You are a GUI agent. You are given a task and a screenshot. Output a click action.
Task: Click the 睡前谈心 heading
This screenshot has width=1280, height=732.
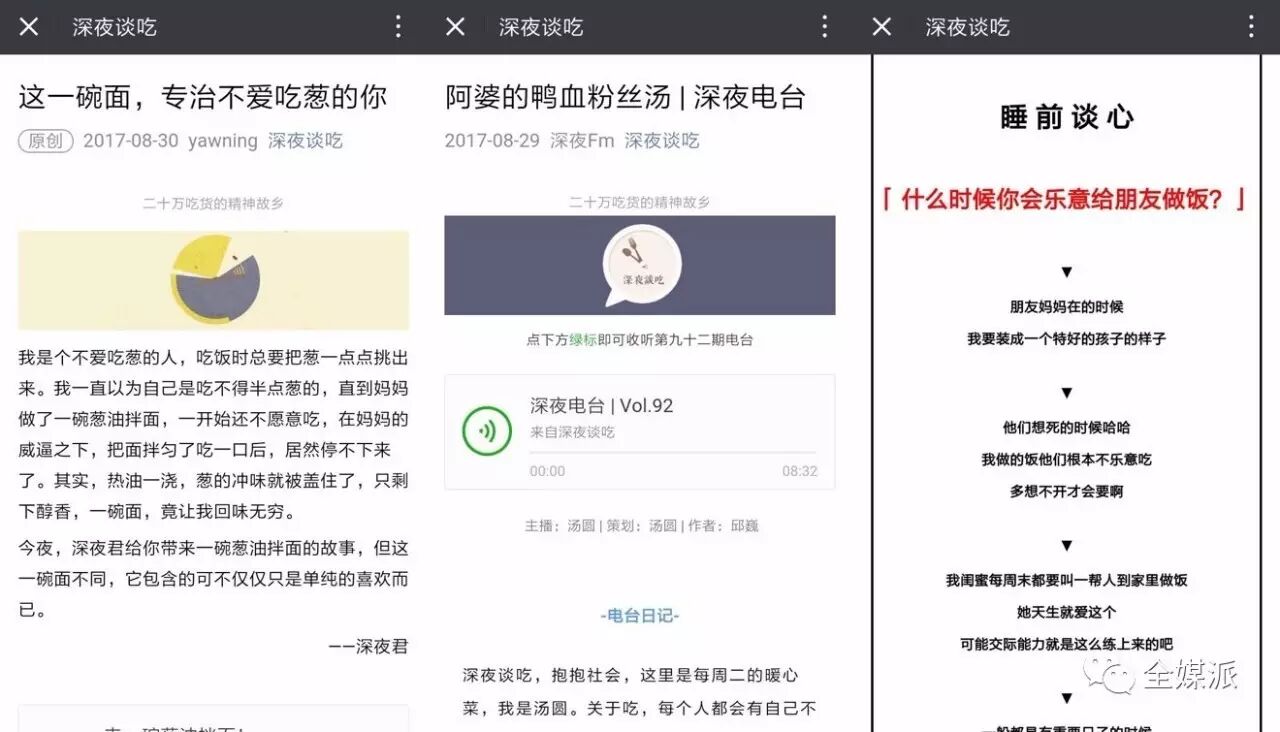coord(1066,117)
